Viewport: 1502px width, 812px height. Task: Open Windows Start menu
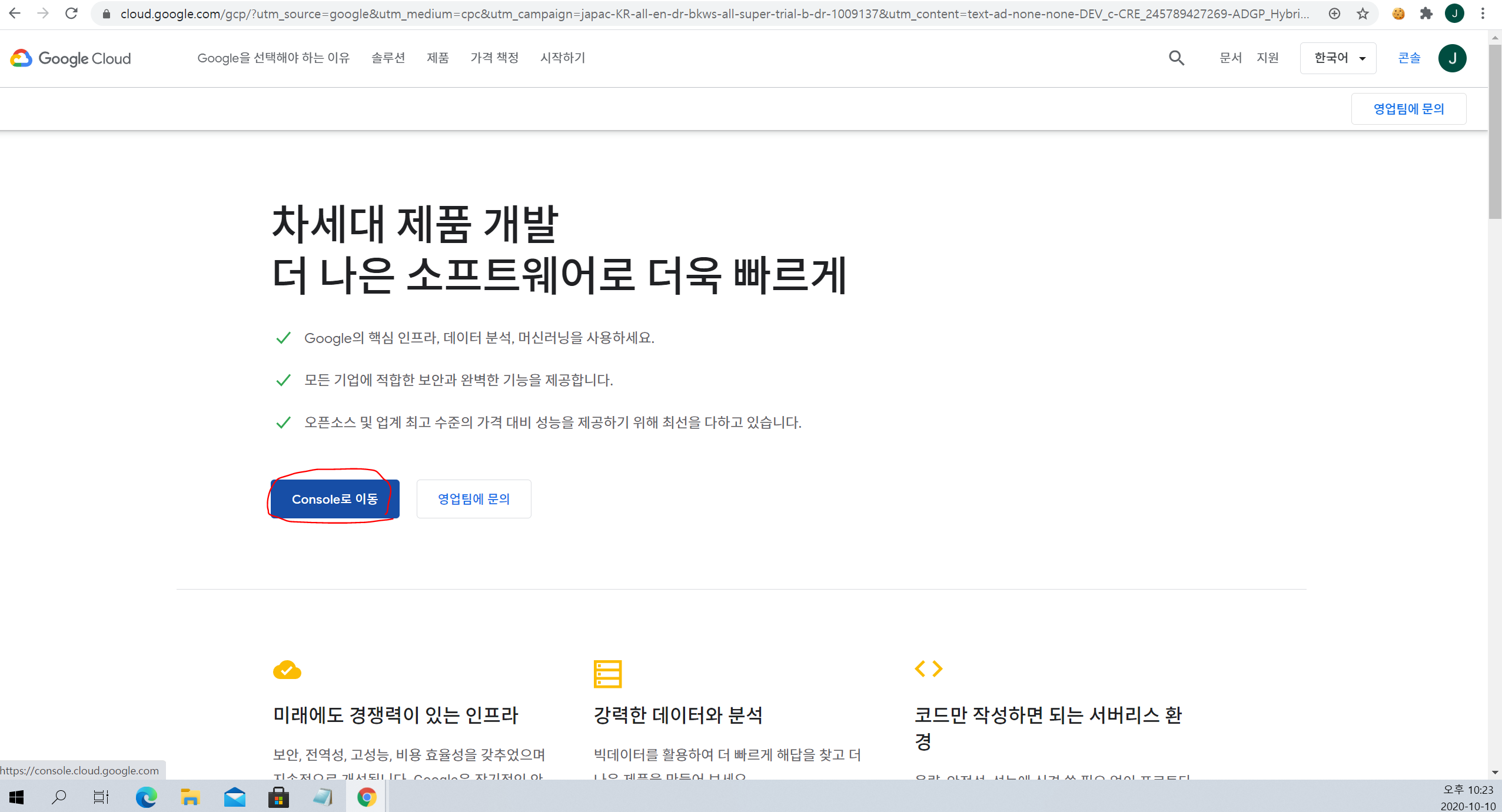(16, 797)
